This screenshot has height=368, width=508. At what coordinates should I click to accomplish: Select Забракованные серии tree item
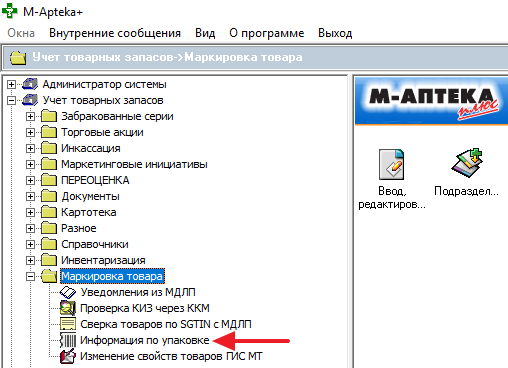tap(117, 116)
